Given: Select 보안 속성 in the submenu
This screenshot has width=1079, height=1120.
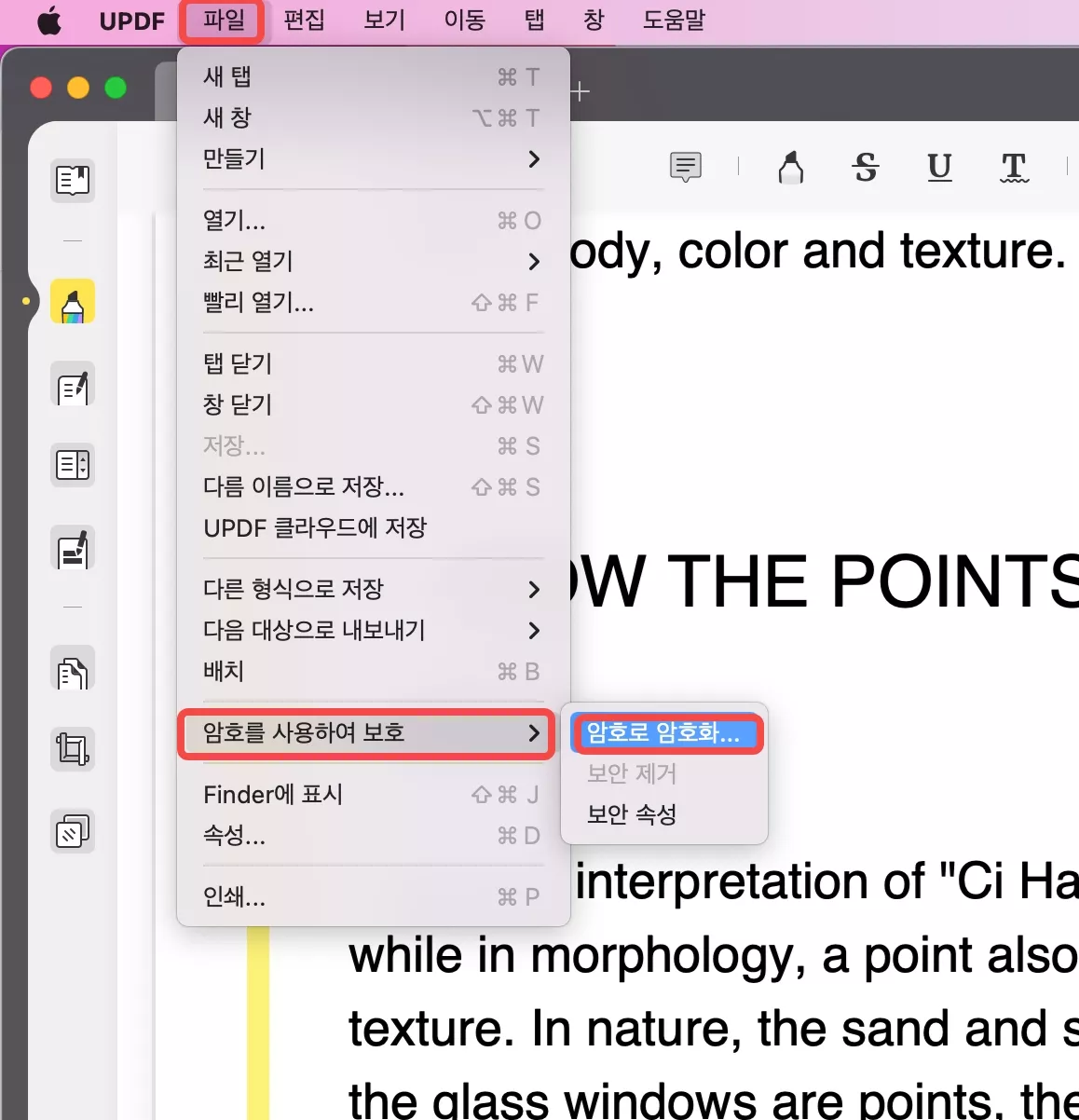Looking at the screenshot, I should pyautogui.click(x=664, y=814).
